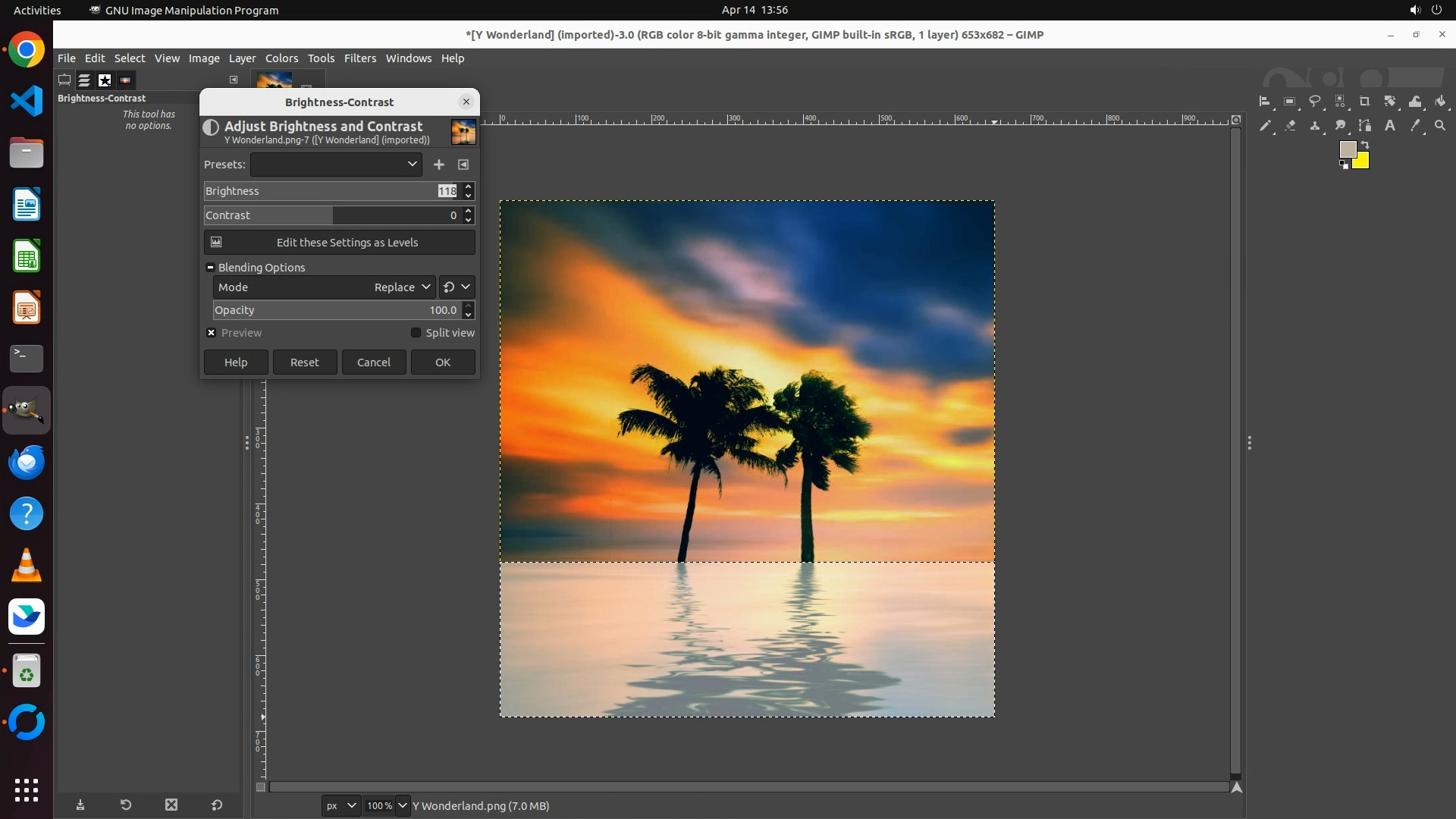Swap foreground and background colors

tap(1365, 144)
